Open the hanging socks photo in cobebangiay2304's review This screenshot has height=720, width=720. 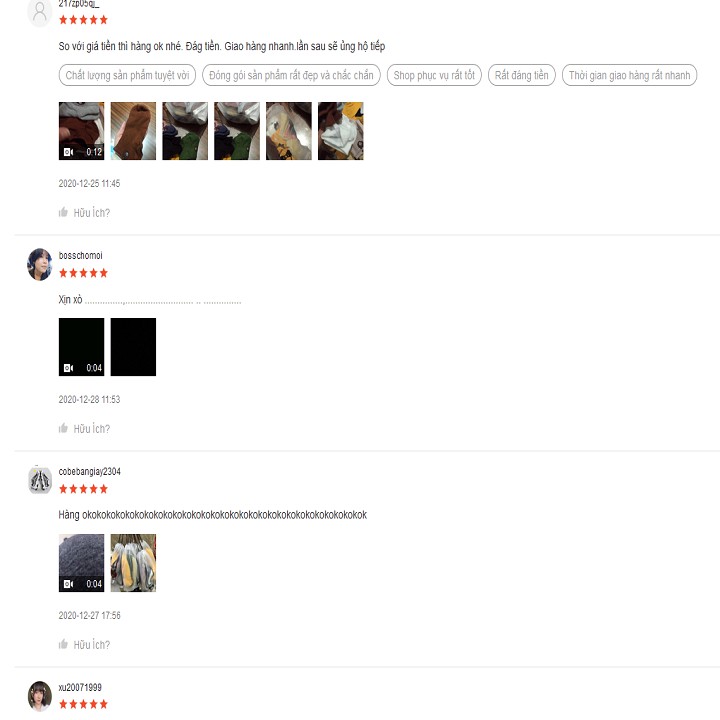click(133, 562)
